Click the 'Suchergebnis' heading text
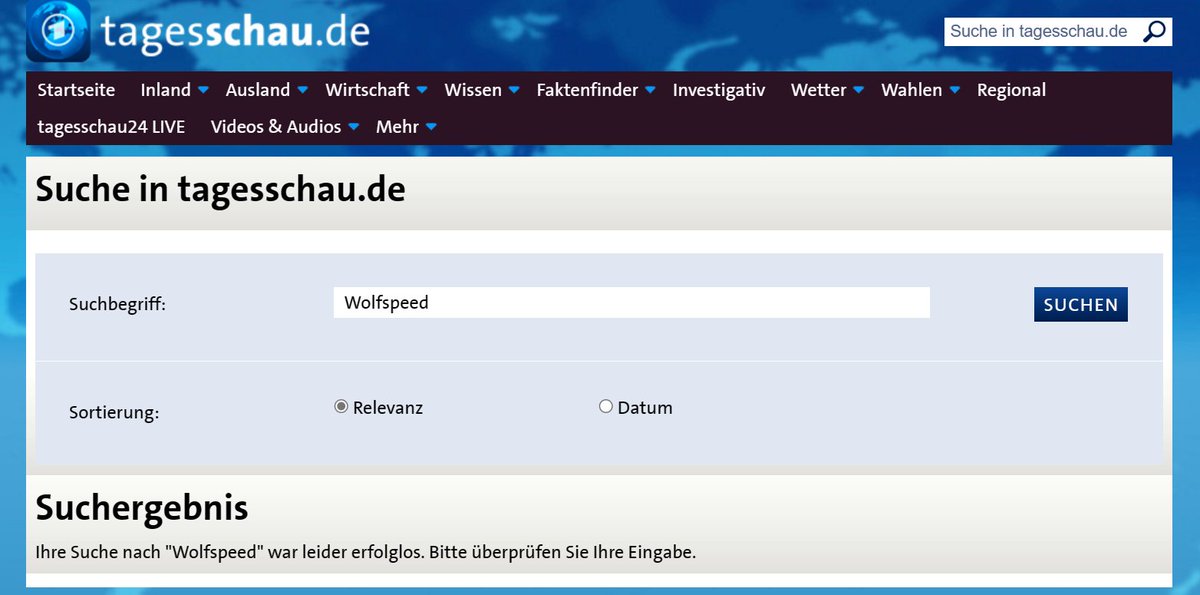 (142, 508)
